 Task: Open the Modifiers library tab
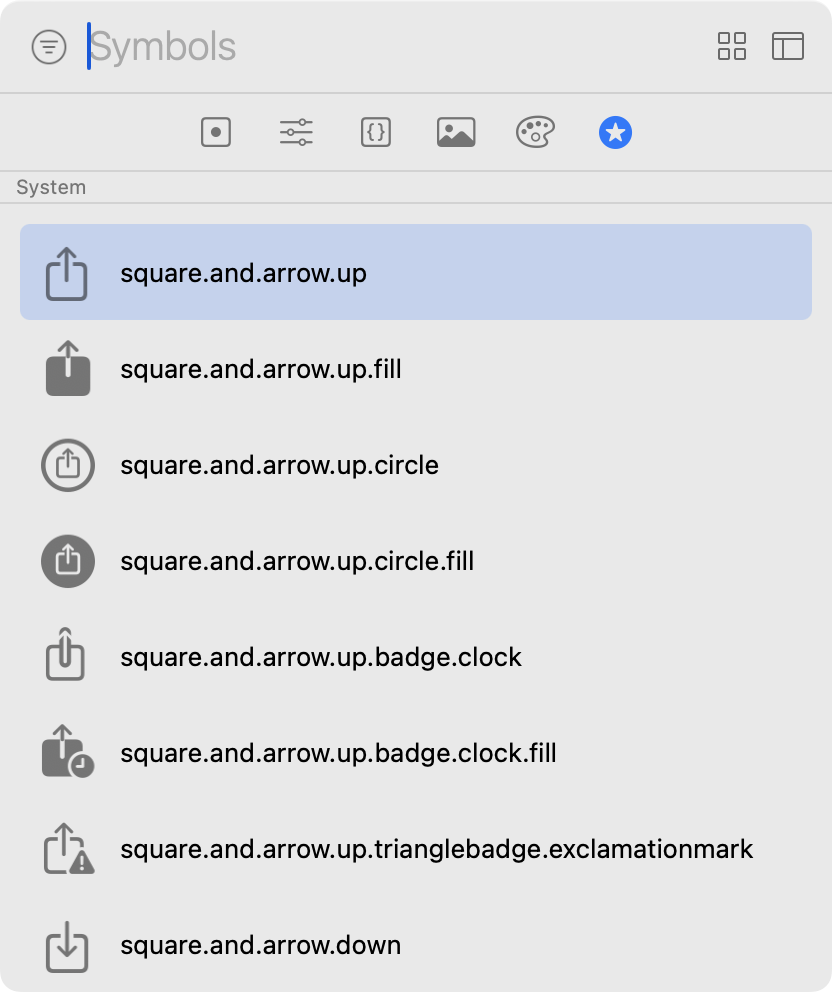tap(296, 132)
